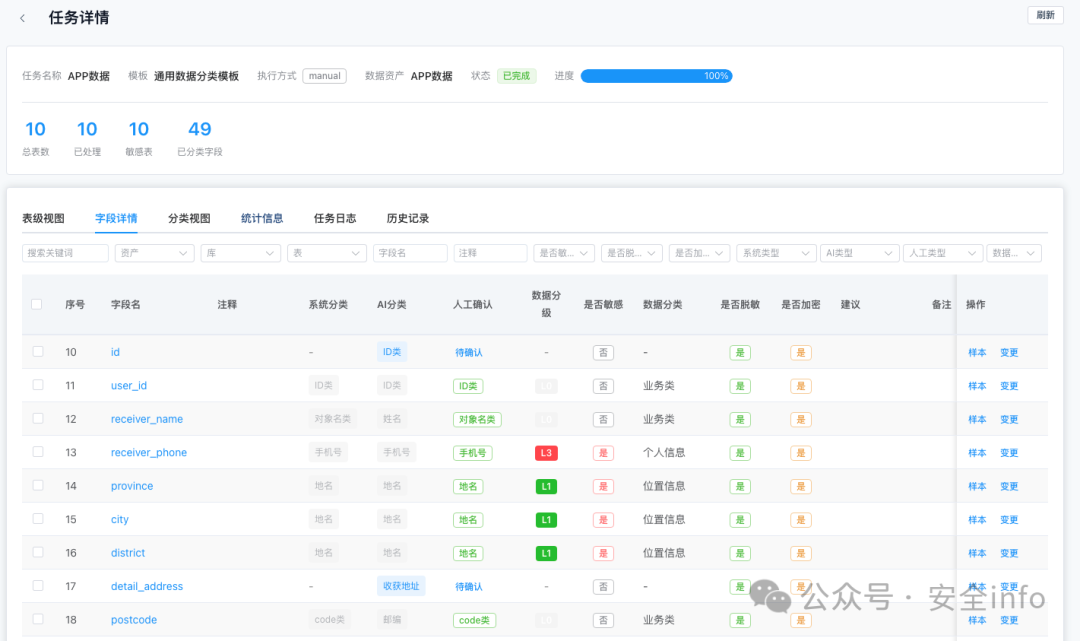Open the 分类视图 tab
The image size is (1080, 641).
coord(189,218)
